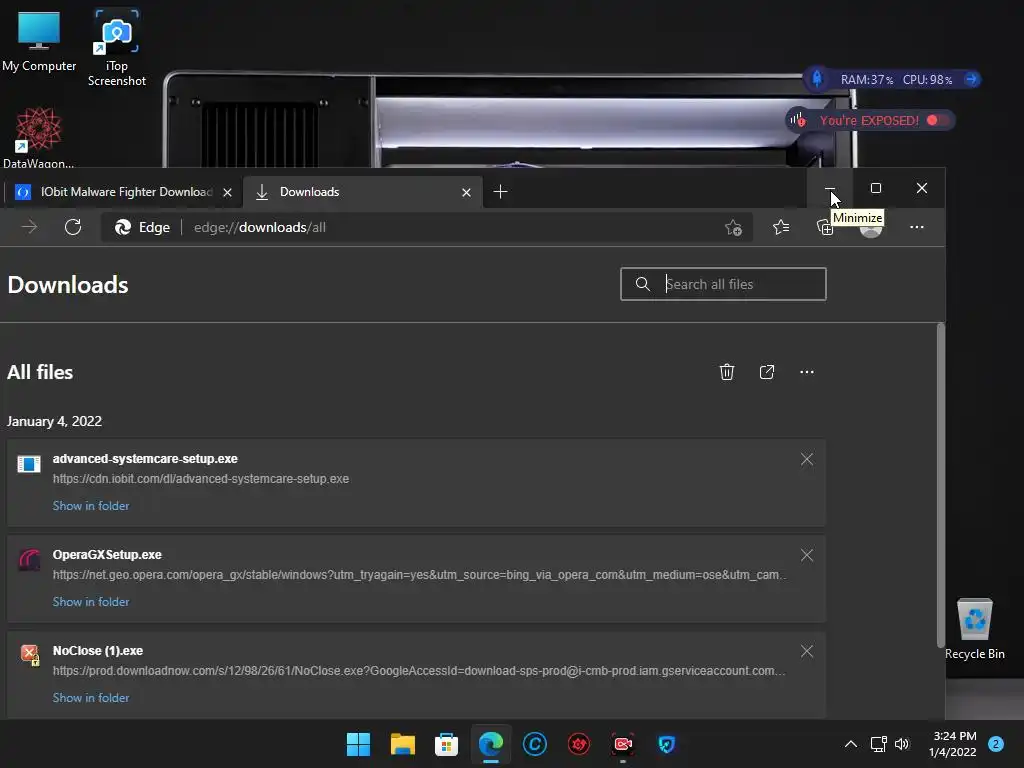This screenshot has height=768, width=1024.
Task: Open the screen recorder taskbar icon
Action: tap(623, 744)
